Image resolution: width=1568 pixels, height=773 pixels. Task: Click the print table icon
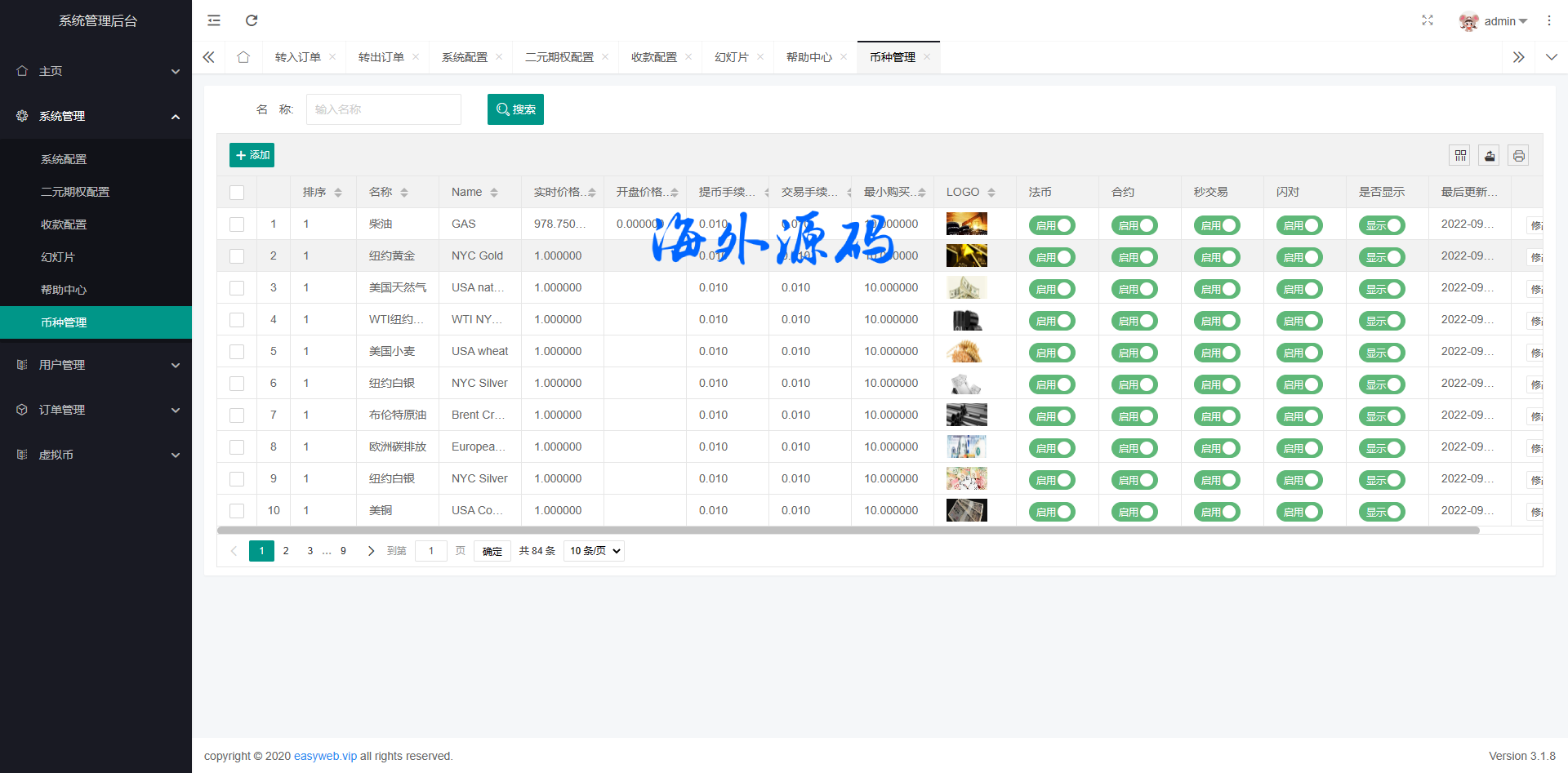pos(1518,155)
